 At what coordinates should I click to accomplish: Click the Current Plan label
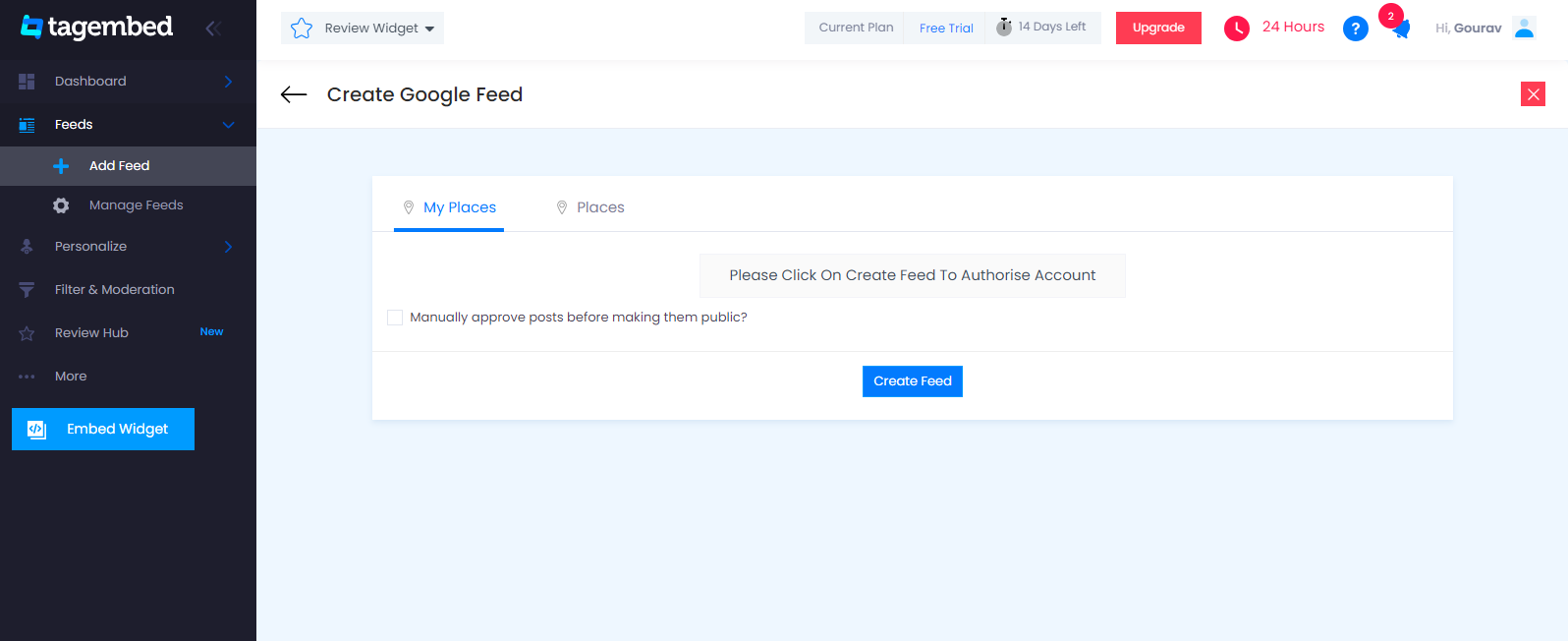click(x=856, y=28)
